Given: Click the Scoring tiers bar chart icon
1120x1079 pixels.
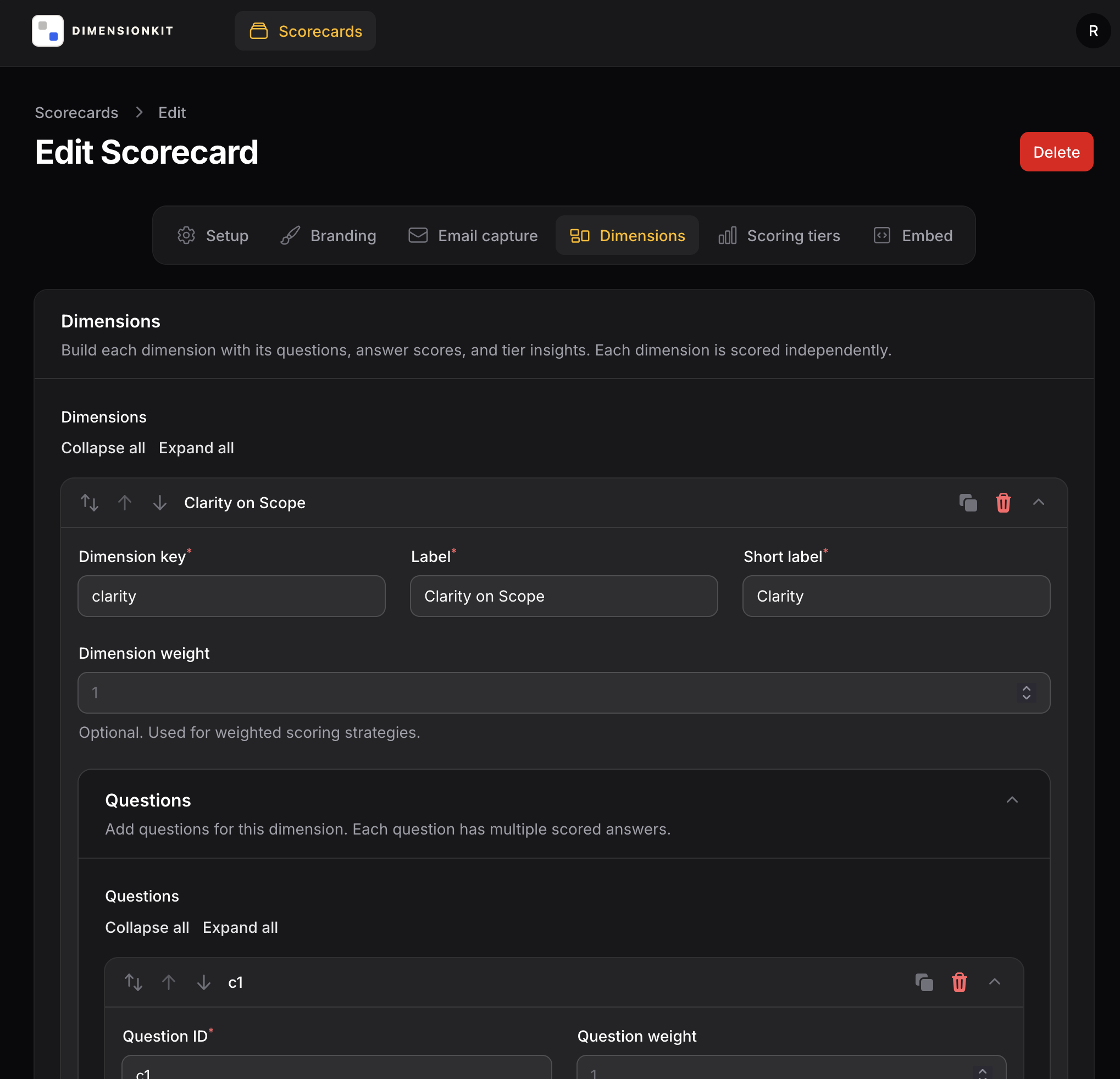Looking at the screenshot, I should click(728, 235).
